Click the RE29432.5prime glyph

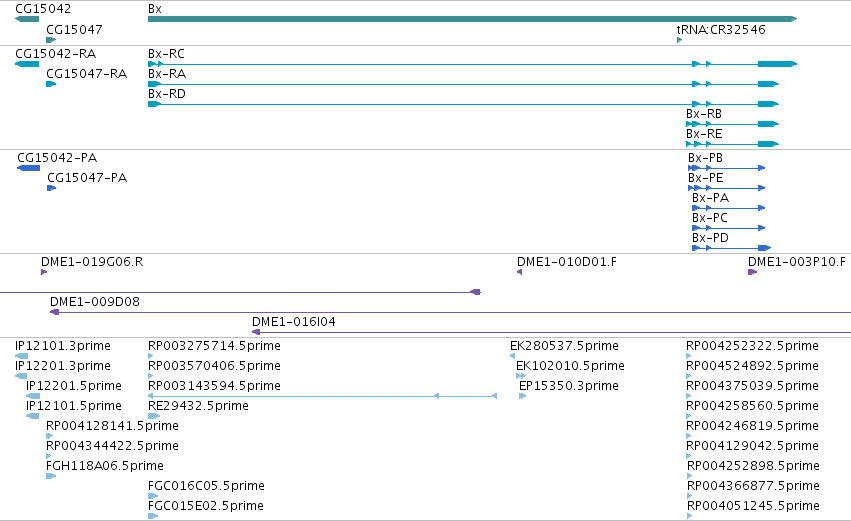pyautogui.click(x=154, y=416)
